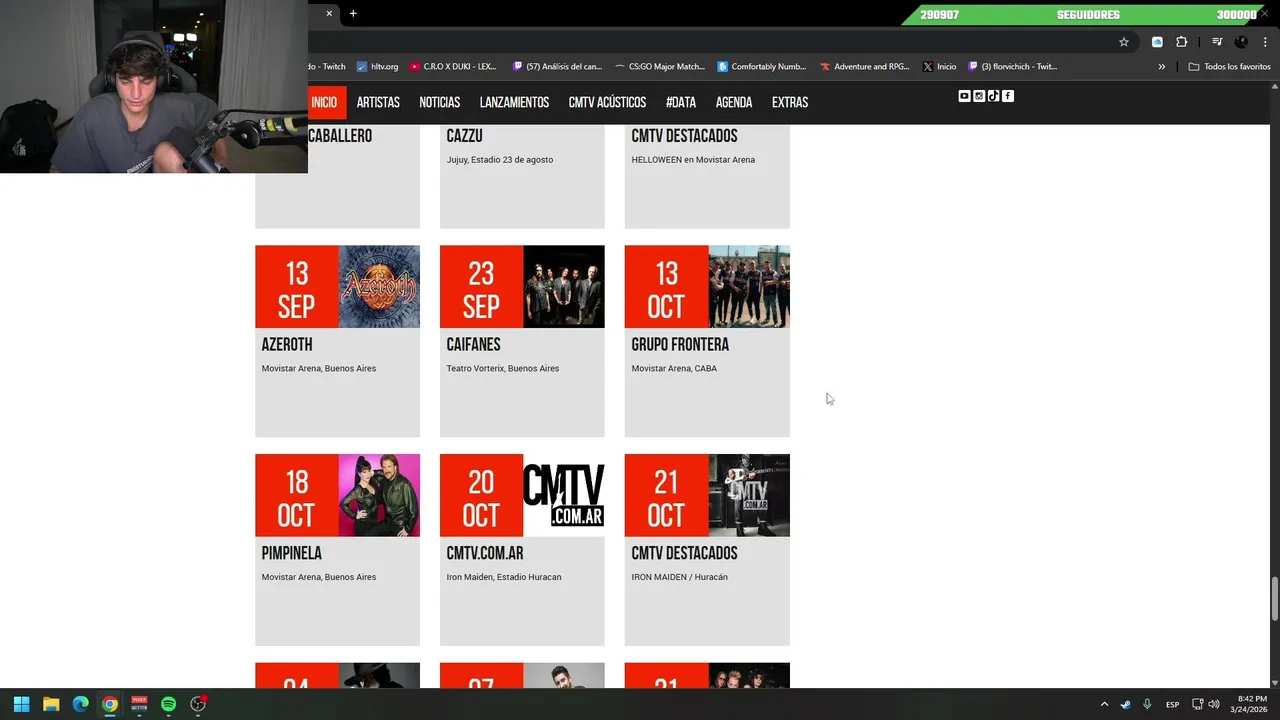This screenshot has width=1280, height=720.
Task: Open the CMTV.COM.AR event title
Action: point(485,554)
